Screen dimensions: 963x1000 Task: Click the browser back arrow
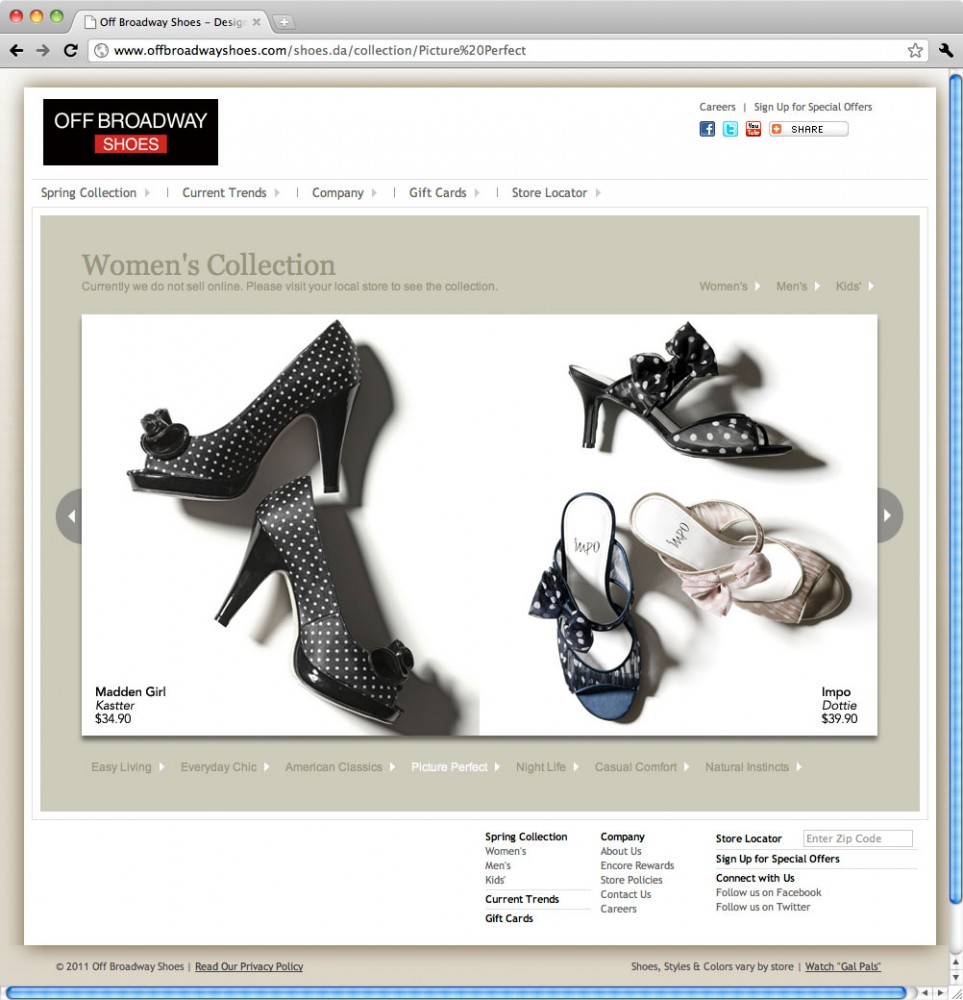(x=17, y=50)
